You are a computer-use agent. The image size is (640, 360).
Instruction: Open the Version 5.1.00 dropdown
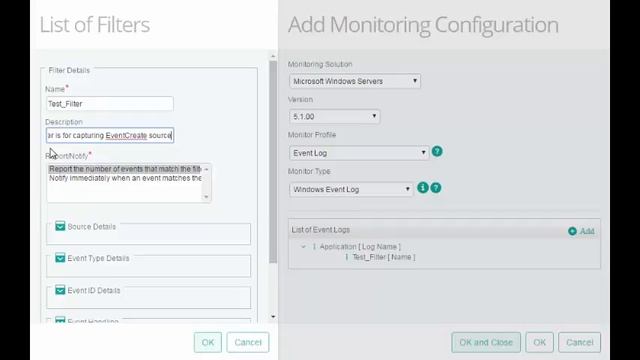334,117
